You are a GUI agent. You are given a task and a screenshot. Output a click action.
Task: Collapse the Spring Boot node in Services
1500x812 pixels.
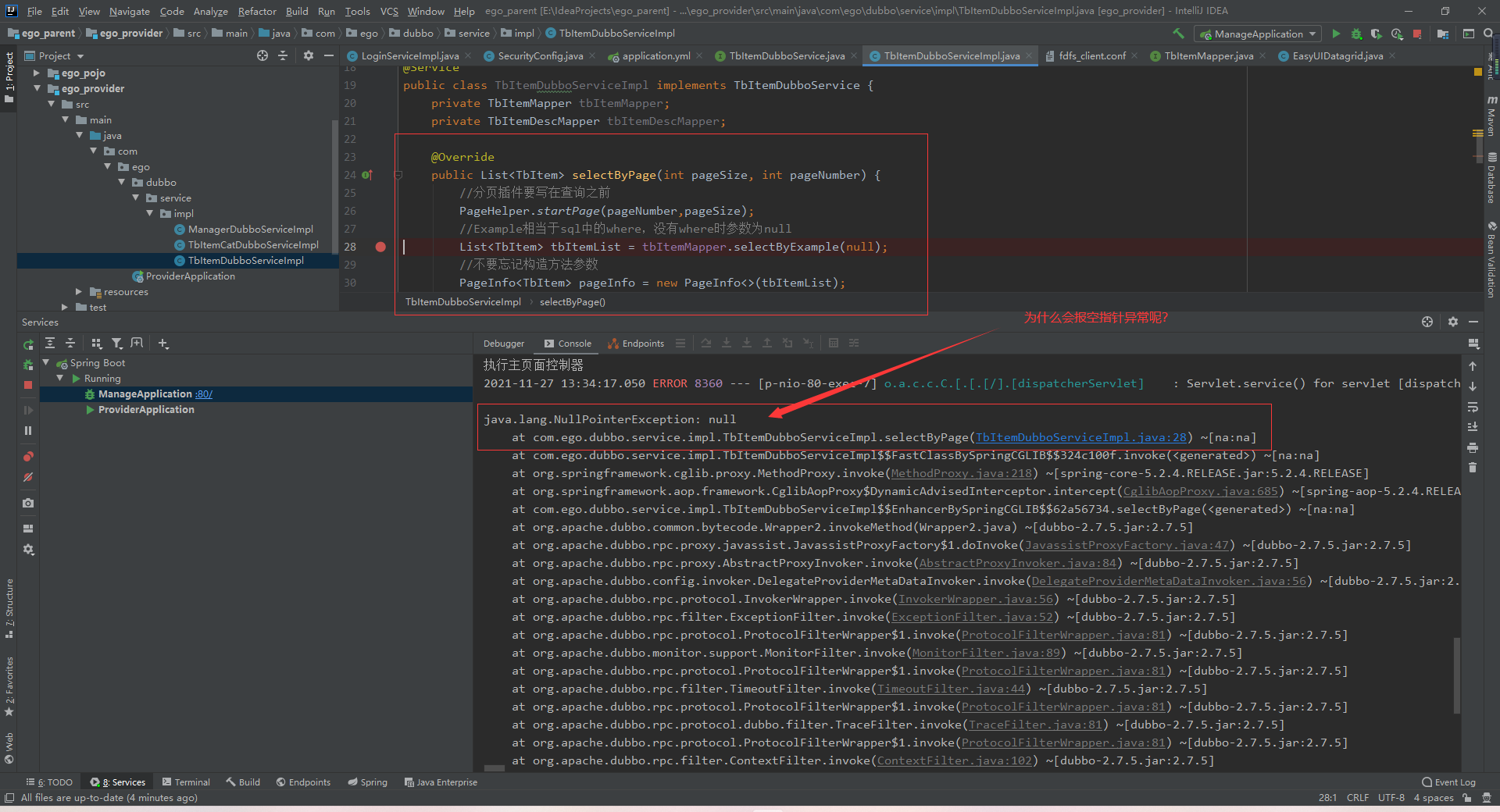coord(46,363)
